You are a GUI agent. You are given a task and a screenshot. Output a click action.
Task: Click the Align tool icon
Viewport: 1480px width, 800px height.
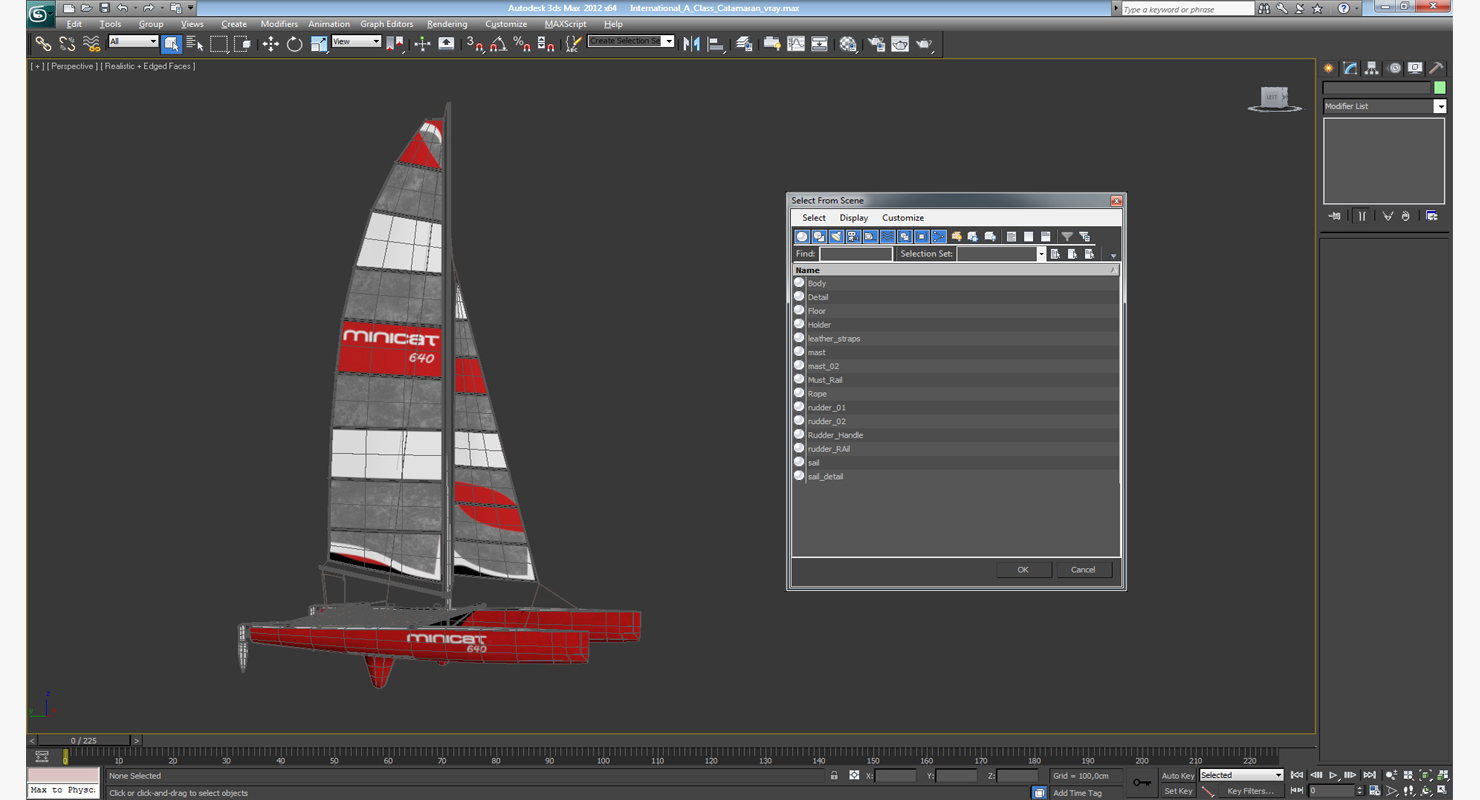coord(716,44)
